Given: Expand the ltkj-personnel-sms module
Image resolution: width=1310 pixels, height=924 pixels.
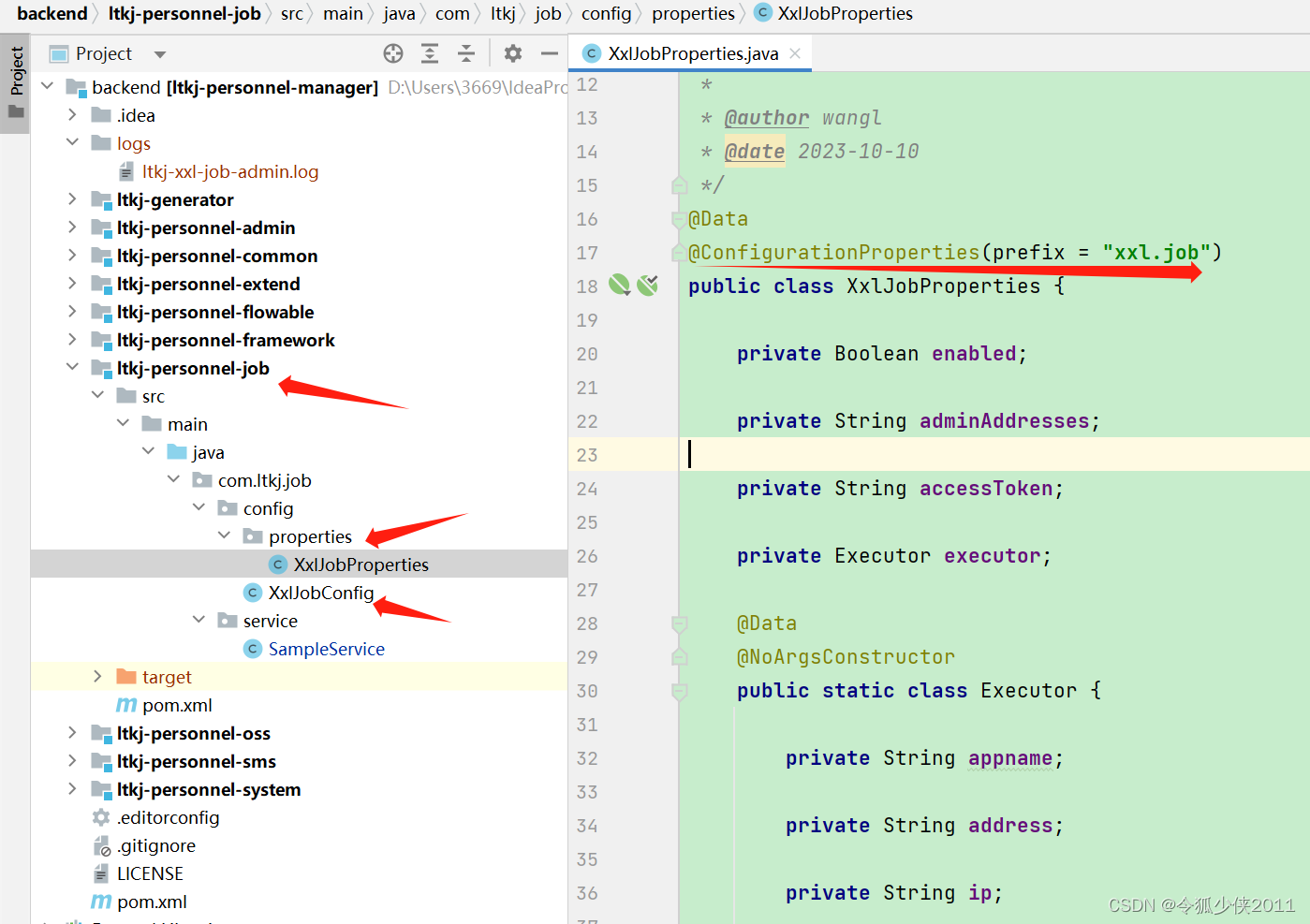Looking at the screenshot, I should tap(72, 760).
